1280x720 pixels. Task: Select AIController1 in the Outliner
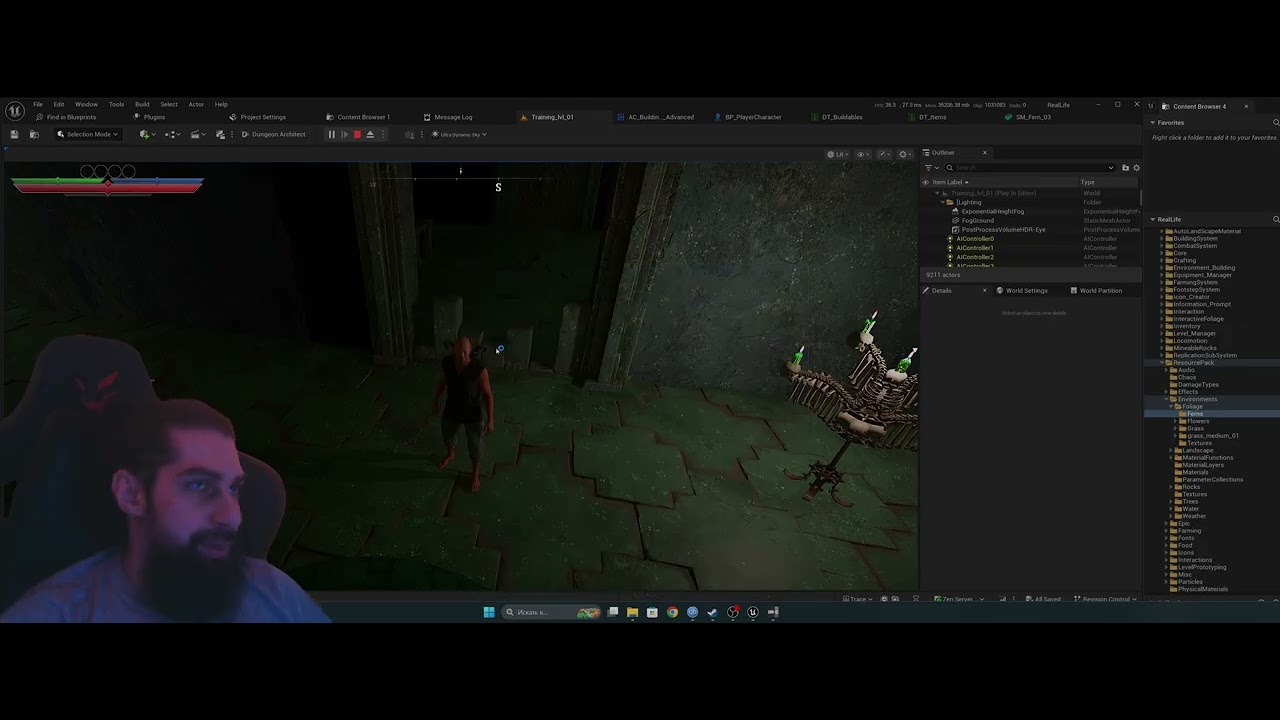click(x=974, y=248)
